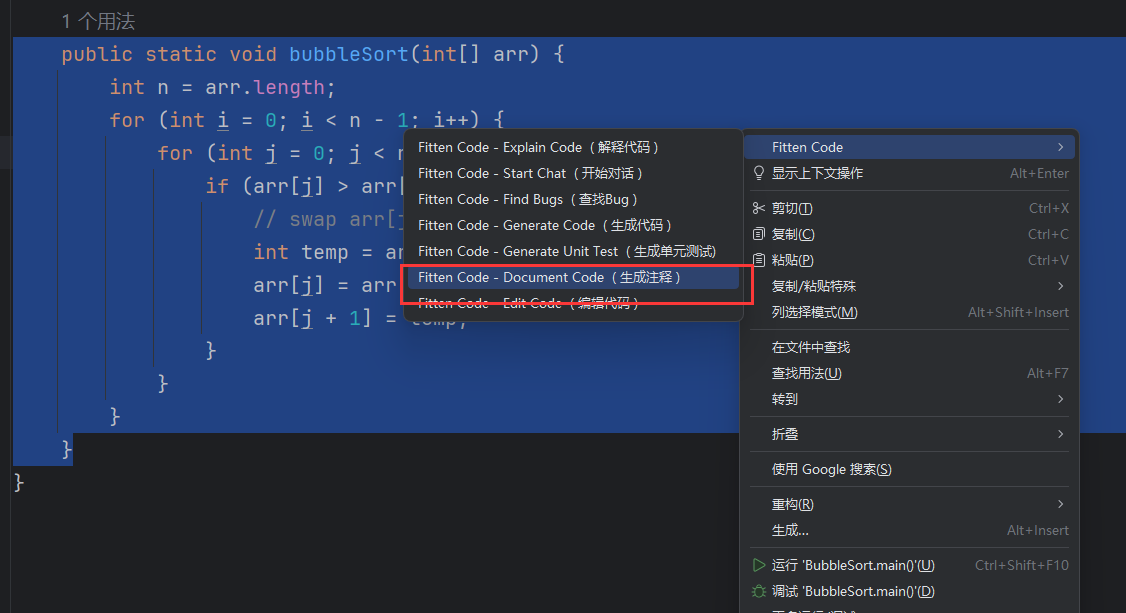This screenshot has height=613, width=1126.
Task: Open the 转到 menu entry
Action: tap(909, 399)
